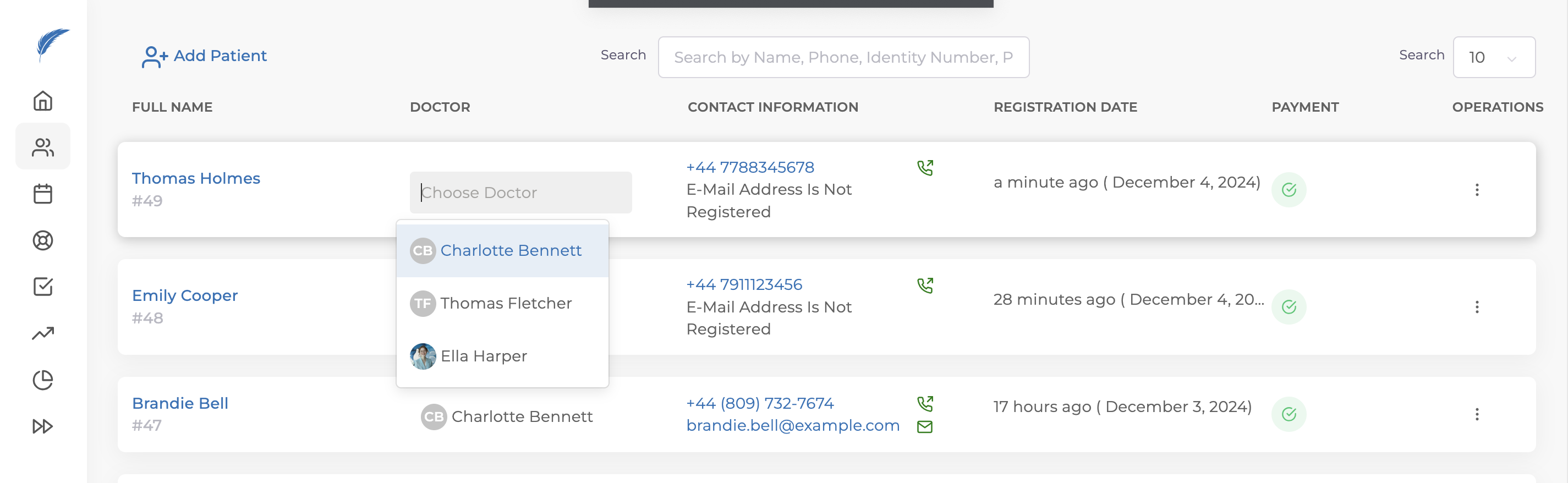1568x483 pixels.
Task: Open operations menu for Thomas Holmes
Action: pos(1476,190)
